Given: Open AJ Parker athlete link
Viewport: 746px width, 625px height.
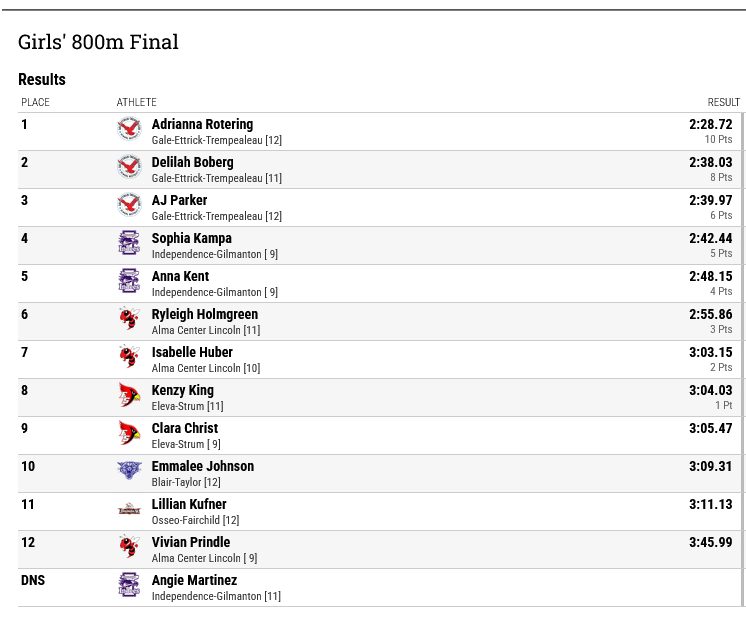Looking at the screenshot, I should click(179, 200).
